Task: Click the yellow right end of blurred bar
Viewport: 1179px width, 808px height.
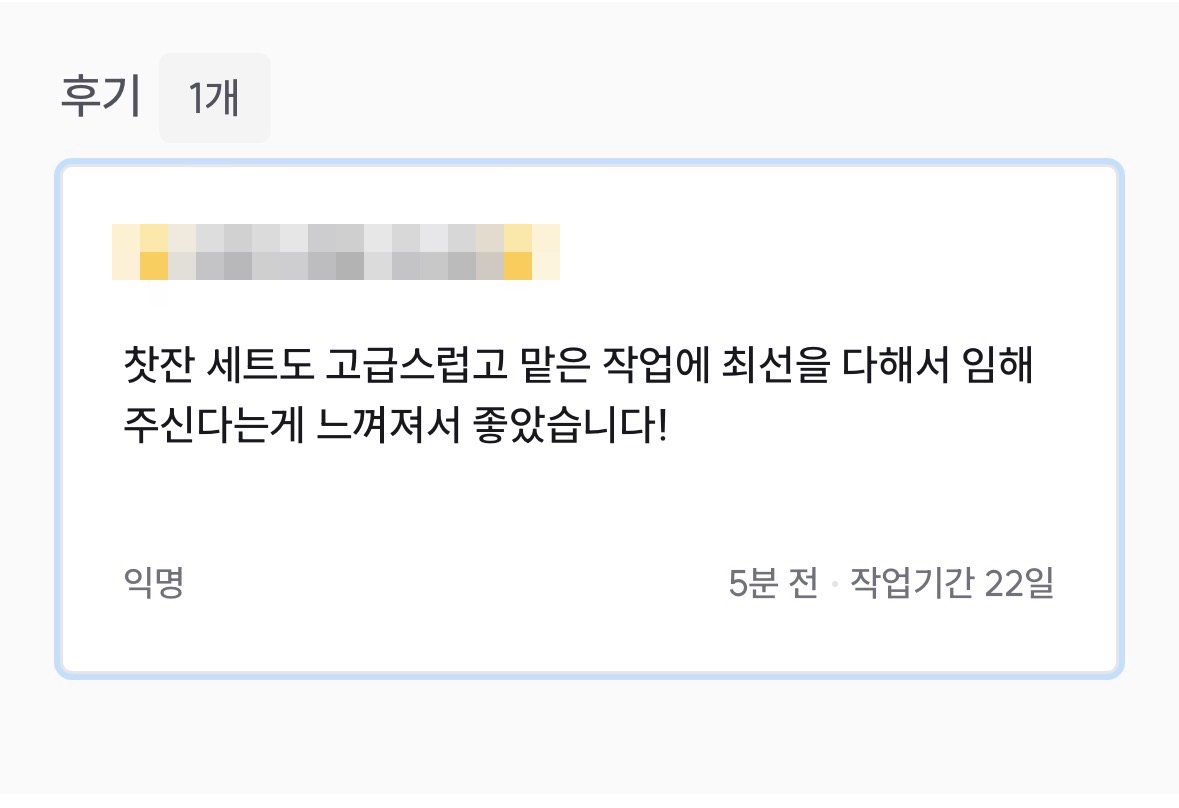Action: (x=518, y=253)
